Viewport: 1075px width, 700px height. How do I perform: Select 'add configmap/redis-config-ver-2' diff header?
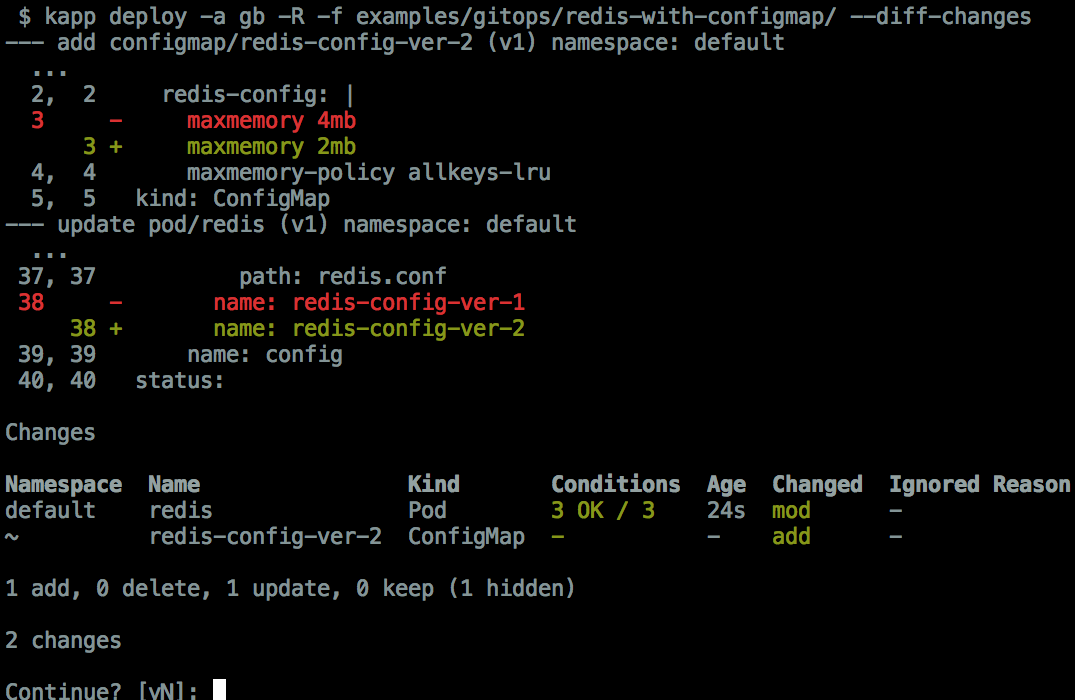pyautogui.click(x=394, y=43)
